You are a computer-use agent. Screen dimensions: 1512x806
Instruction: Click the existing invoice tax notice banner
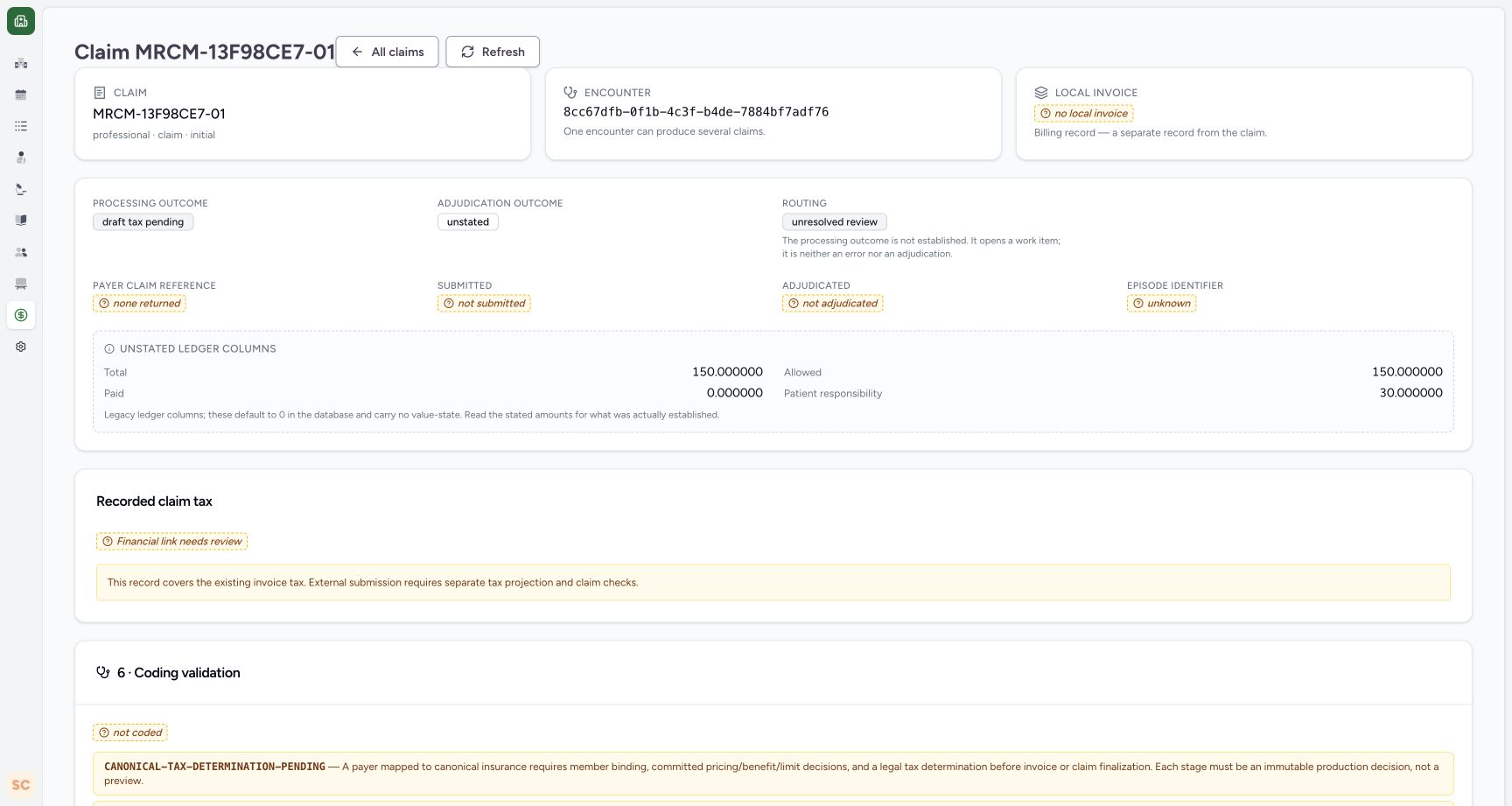click(773, 583)
